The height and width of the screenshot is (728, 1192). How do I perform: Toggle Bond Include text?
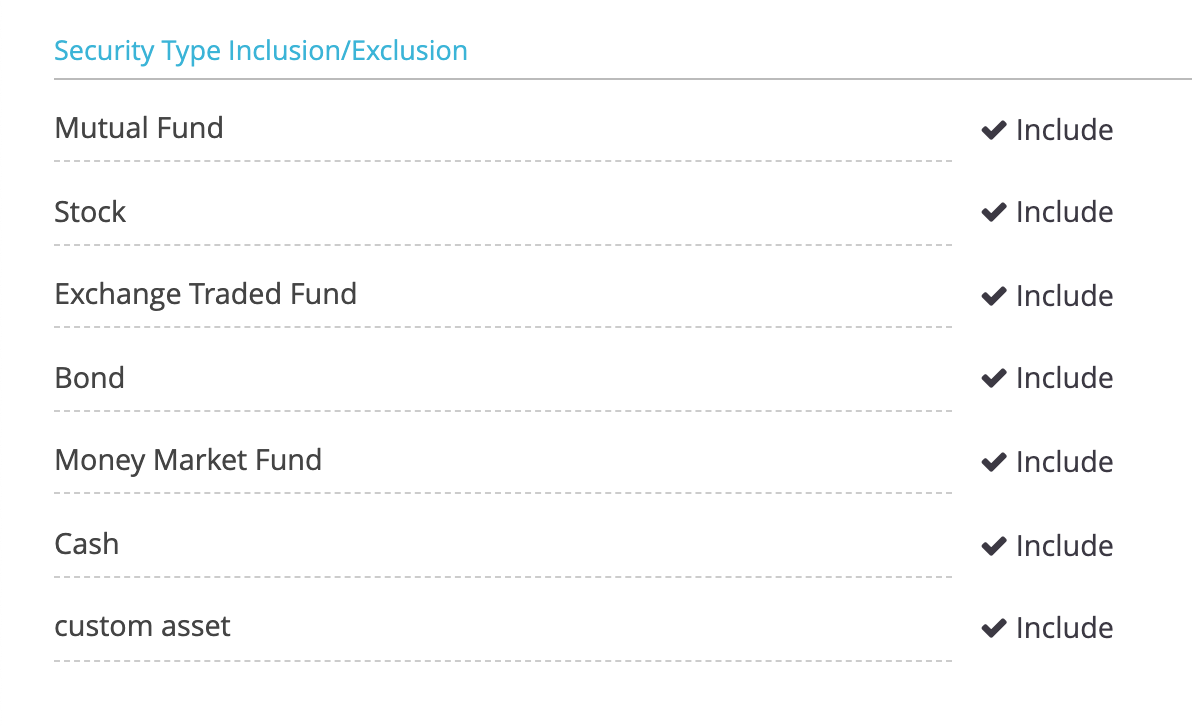pyautogui.click(x=1064, y=378)
